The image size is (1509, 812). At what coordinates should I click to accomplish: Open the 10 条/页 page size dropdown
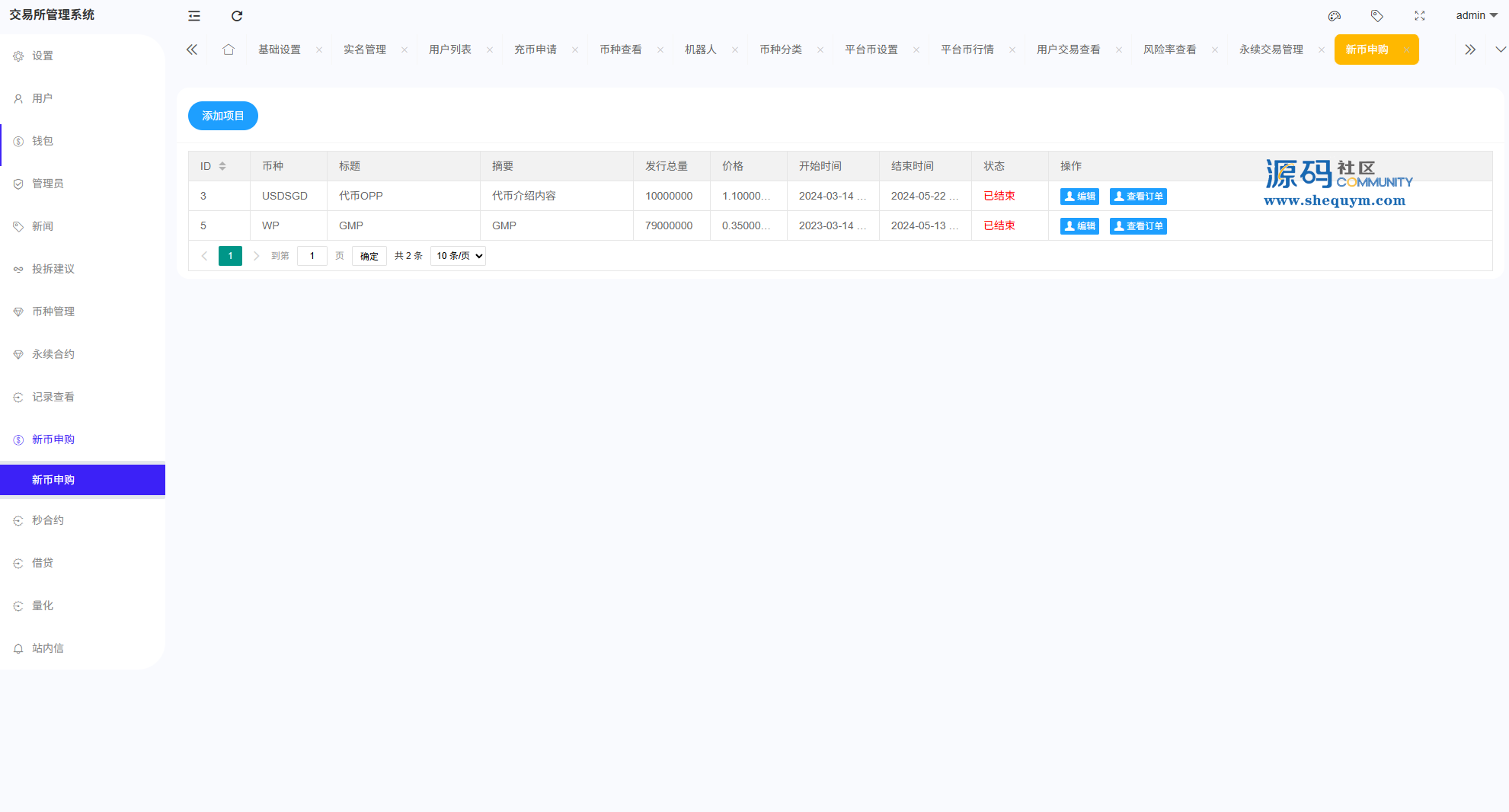[x=458, y=256]
